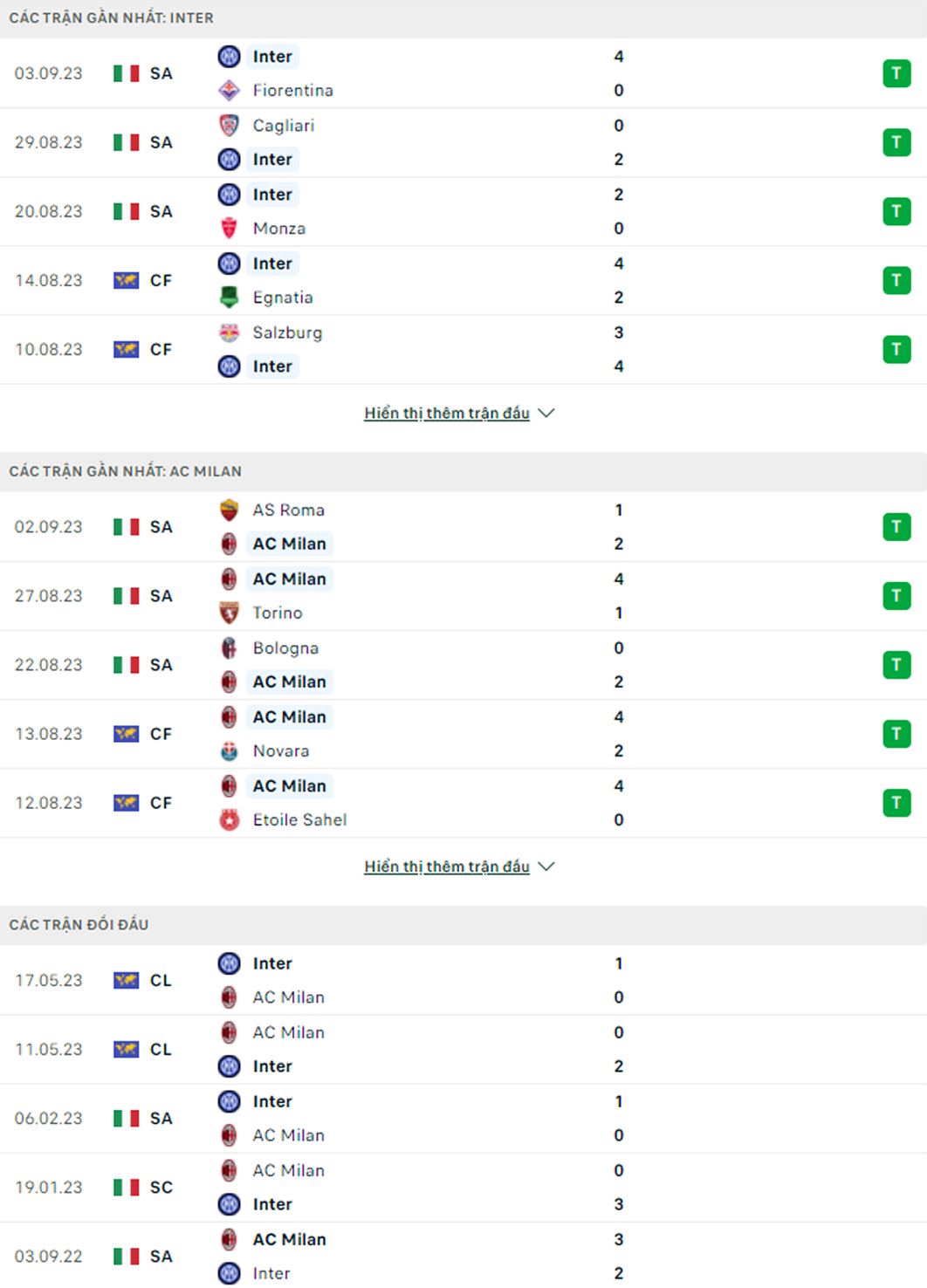
Task: Click the Etoile Sahel crest icon
Action: (229, 819)
